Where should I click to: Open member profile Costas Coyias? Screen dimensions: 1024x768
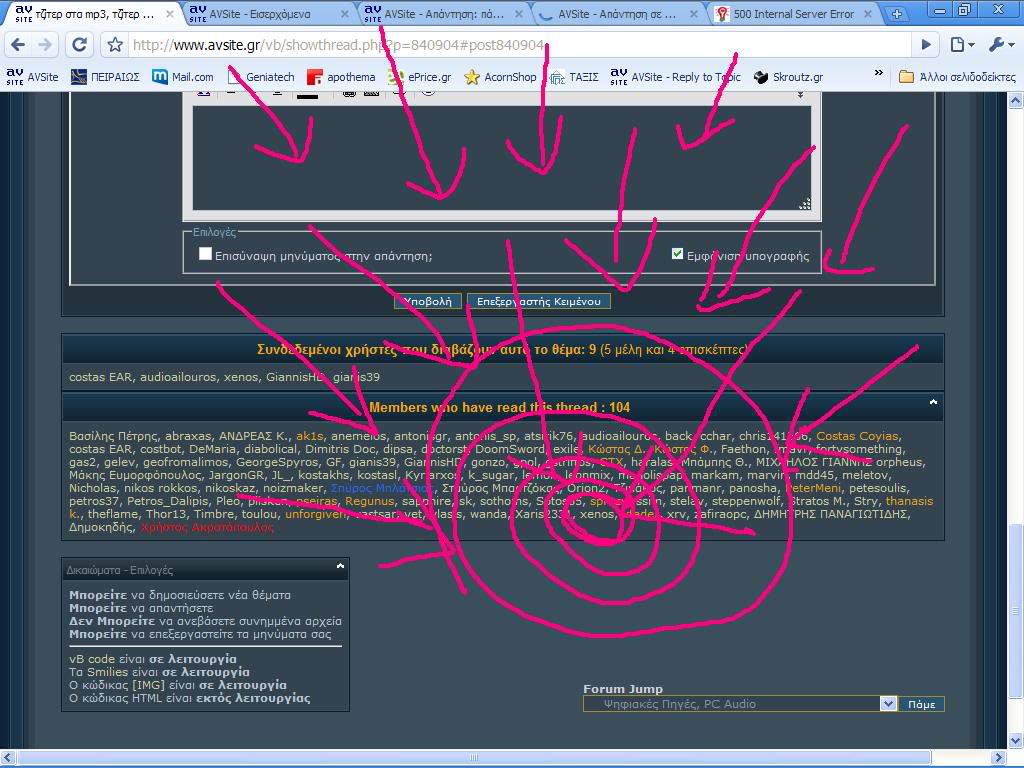857,436
